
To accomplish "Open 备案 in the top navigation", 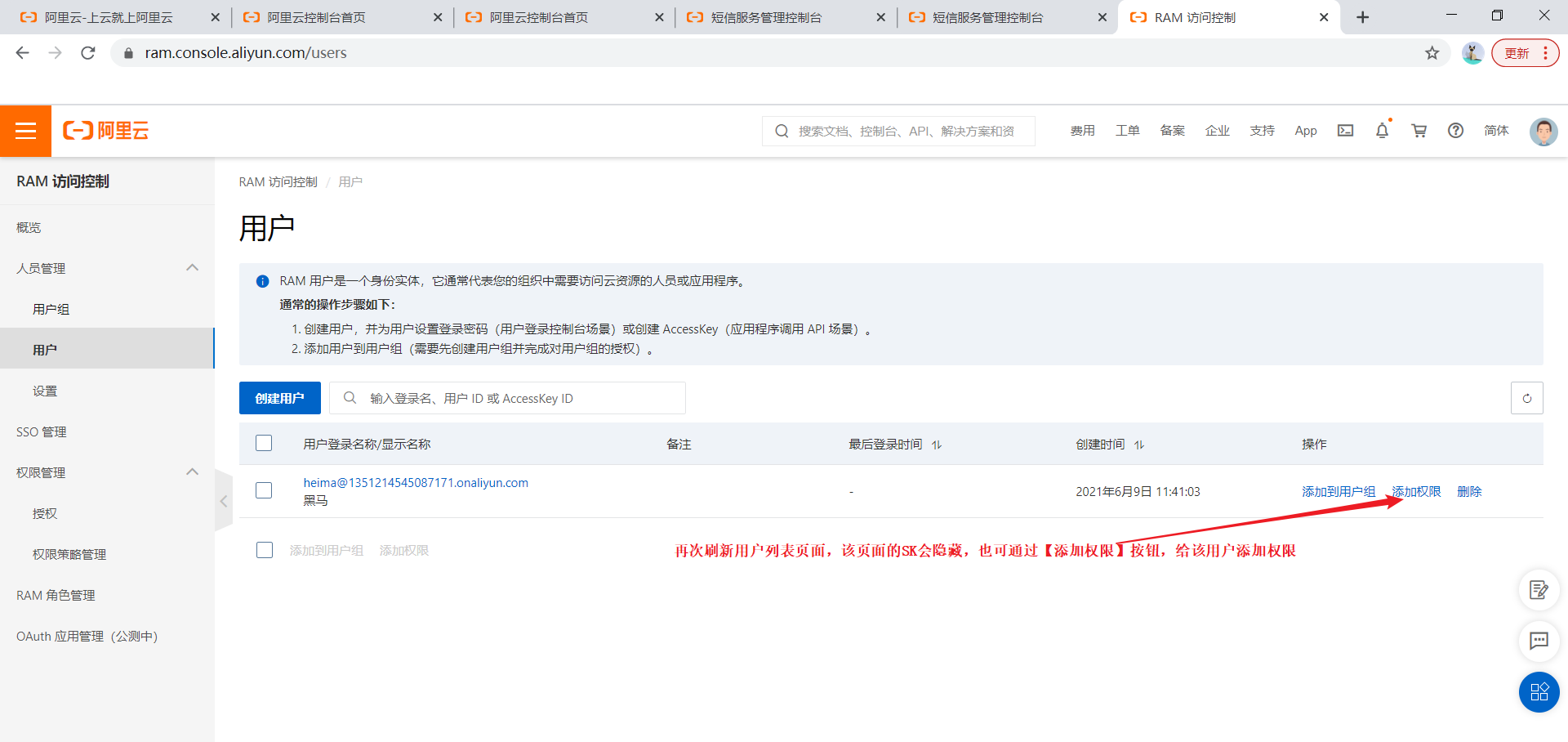I will click(x=1173, y=131).
